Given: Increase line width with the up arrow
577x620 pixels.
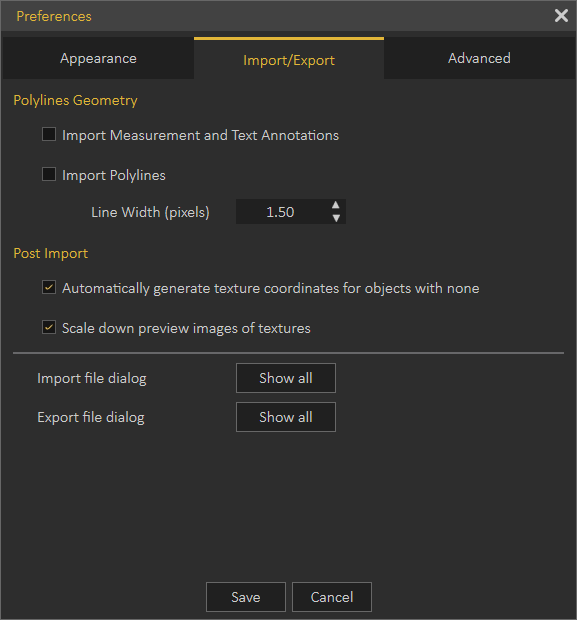Looking at the screenshot, I should pyautogui.click(x=336, y=205).
